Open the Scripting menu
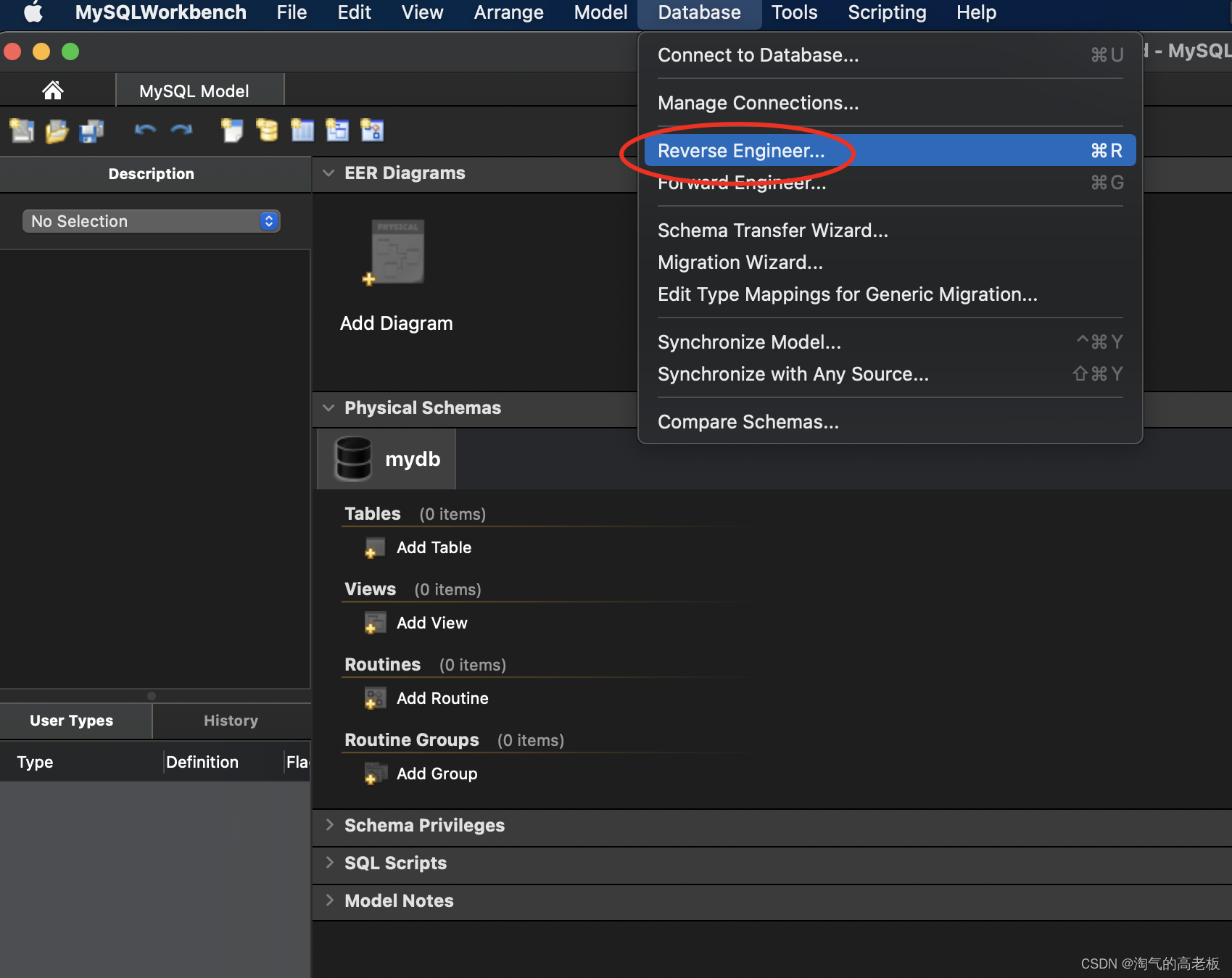Screen dimensions: 1232x978 887,12
